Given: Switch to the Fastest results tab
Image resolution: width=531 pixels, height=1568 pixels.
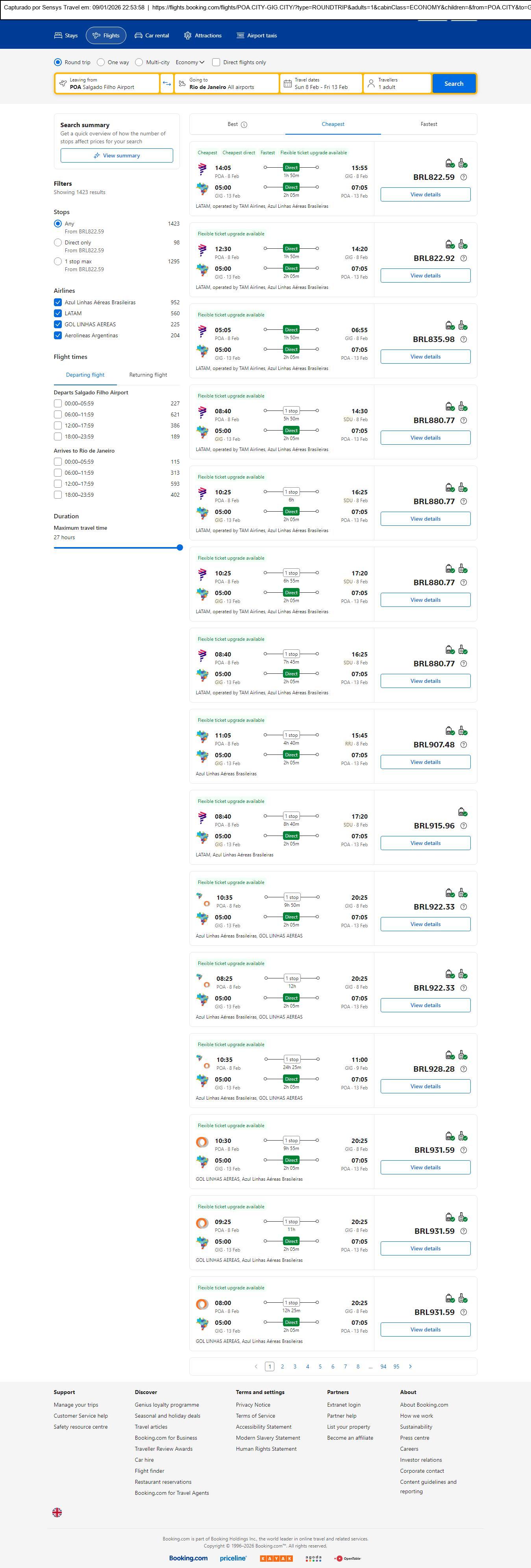Looking at the screenshot, I should (x=429, y=124).
